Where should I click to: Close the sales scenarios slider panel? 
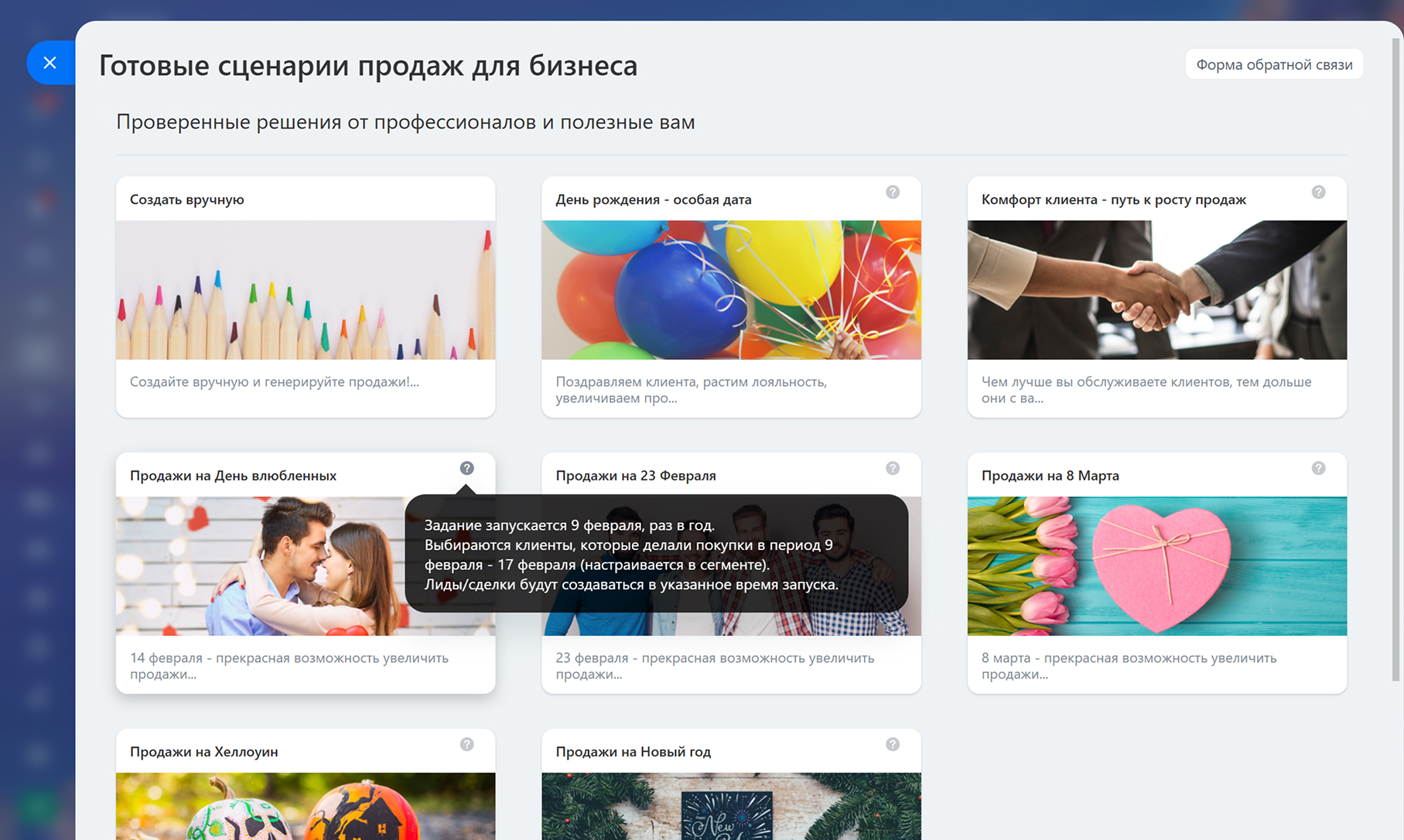[x=50, y=63]
